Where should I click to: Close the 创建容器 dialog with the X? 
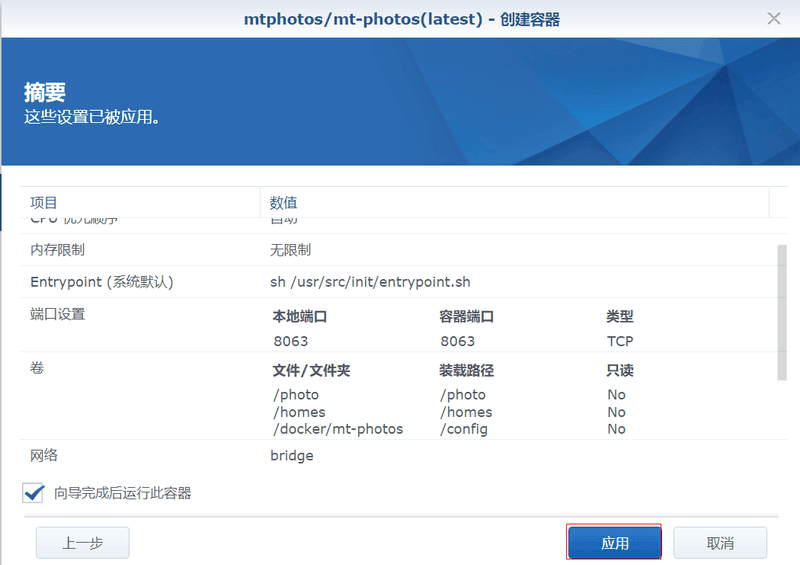(x=773, y=18)
